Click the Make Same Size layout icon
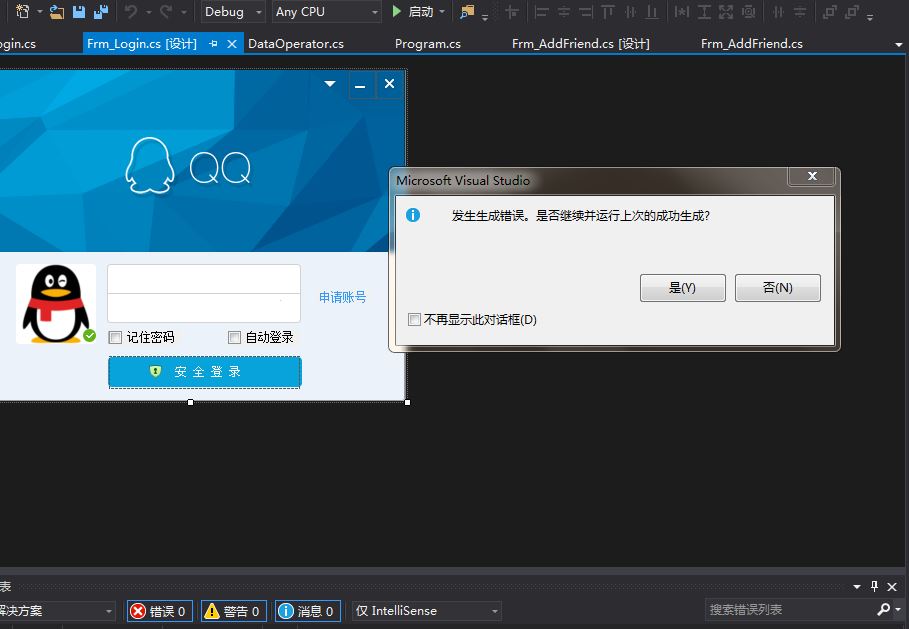This screenshot has height=629, width=909. click(726, 12)
